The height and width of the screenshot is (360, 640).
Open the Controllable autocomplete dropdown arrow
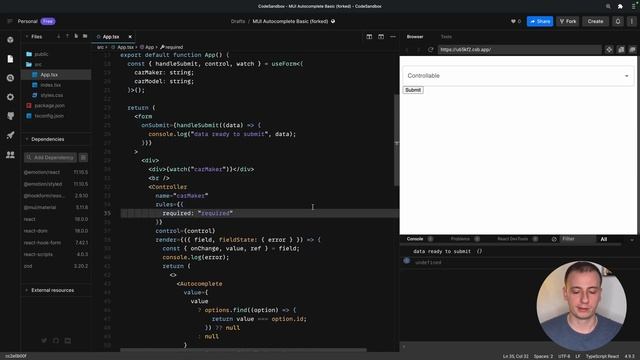627,76
